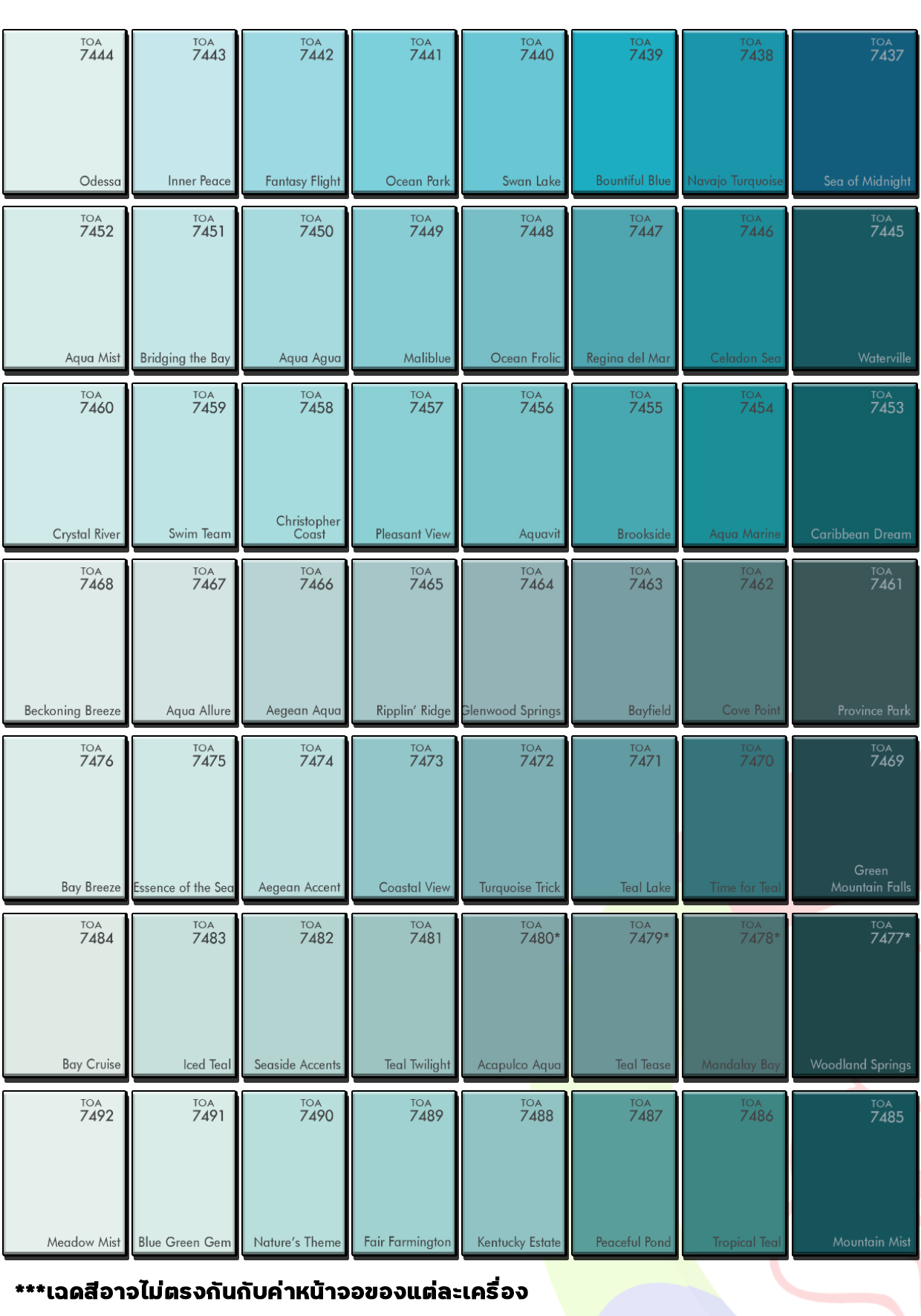Pick the Brookside 7455 swatch

coord(624,466)
